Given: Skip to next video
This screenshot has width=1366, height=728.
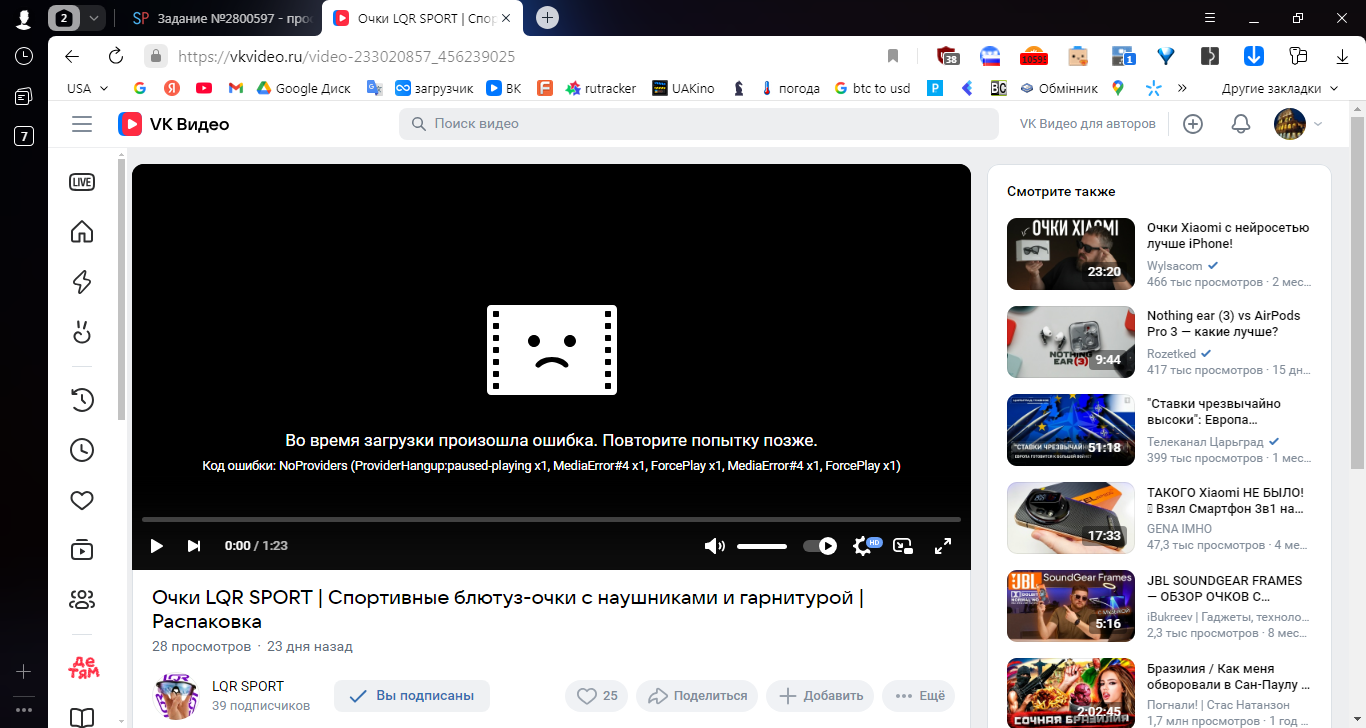Looking at the screenshot, I should pos(194,546).
